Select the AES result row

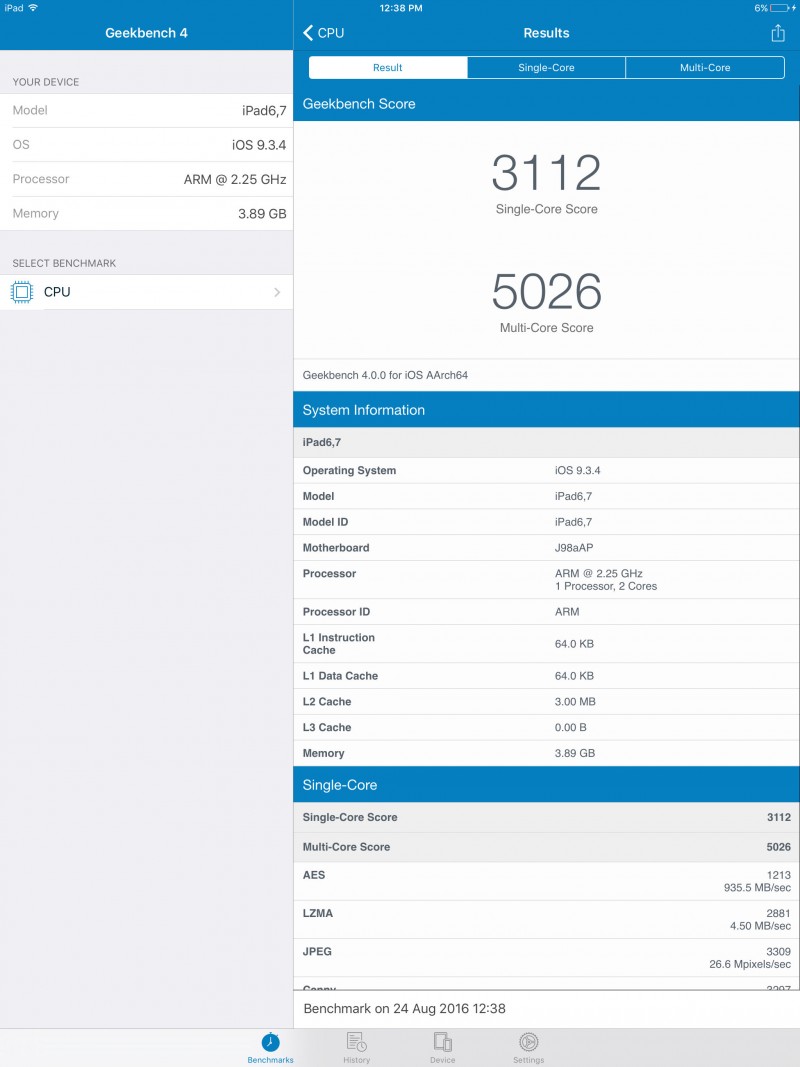546,881
